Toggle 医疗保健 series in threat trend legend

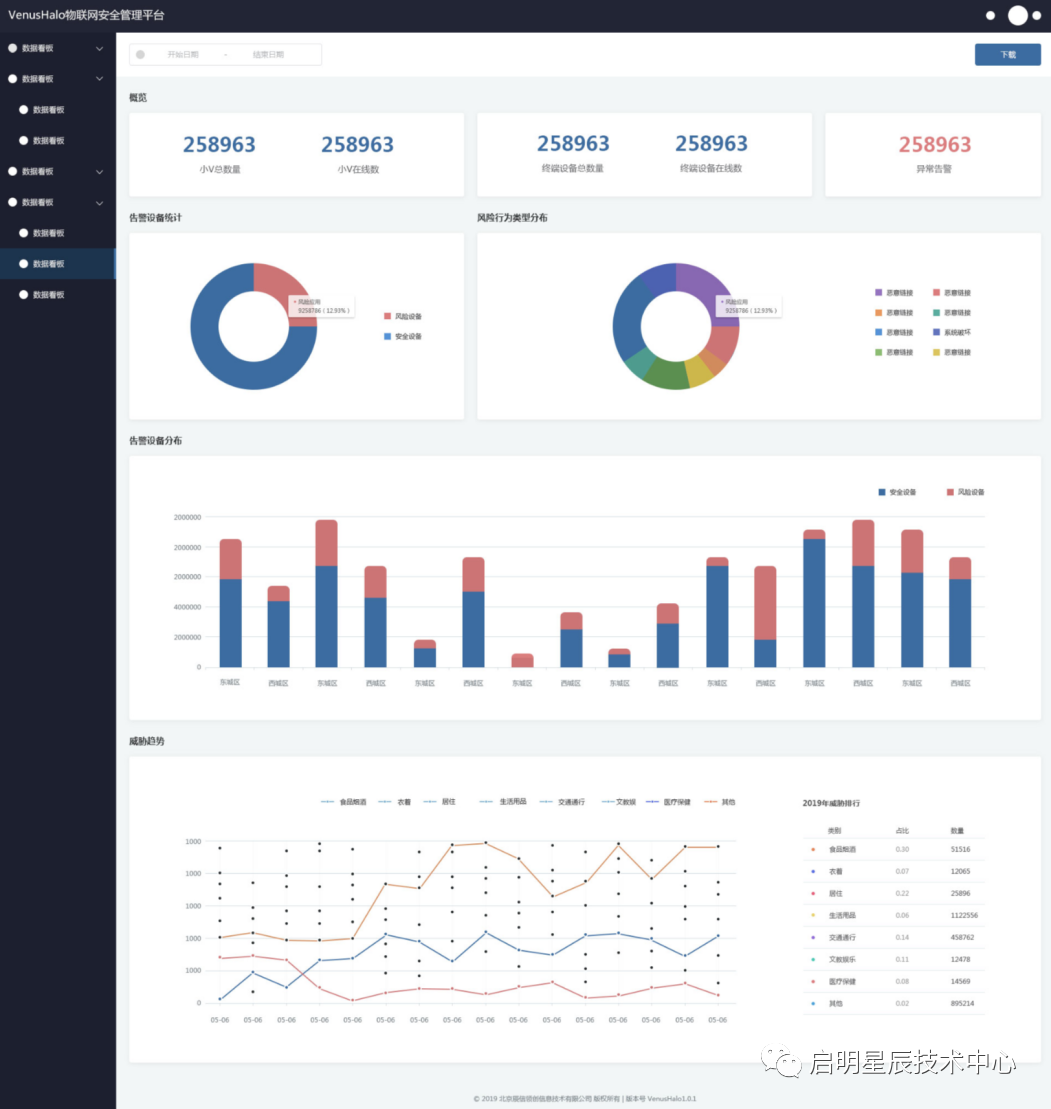tap(653, 802)
